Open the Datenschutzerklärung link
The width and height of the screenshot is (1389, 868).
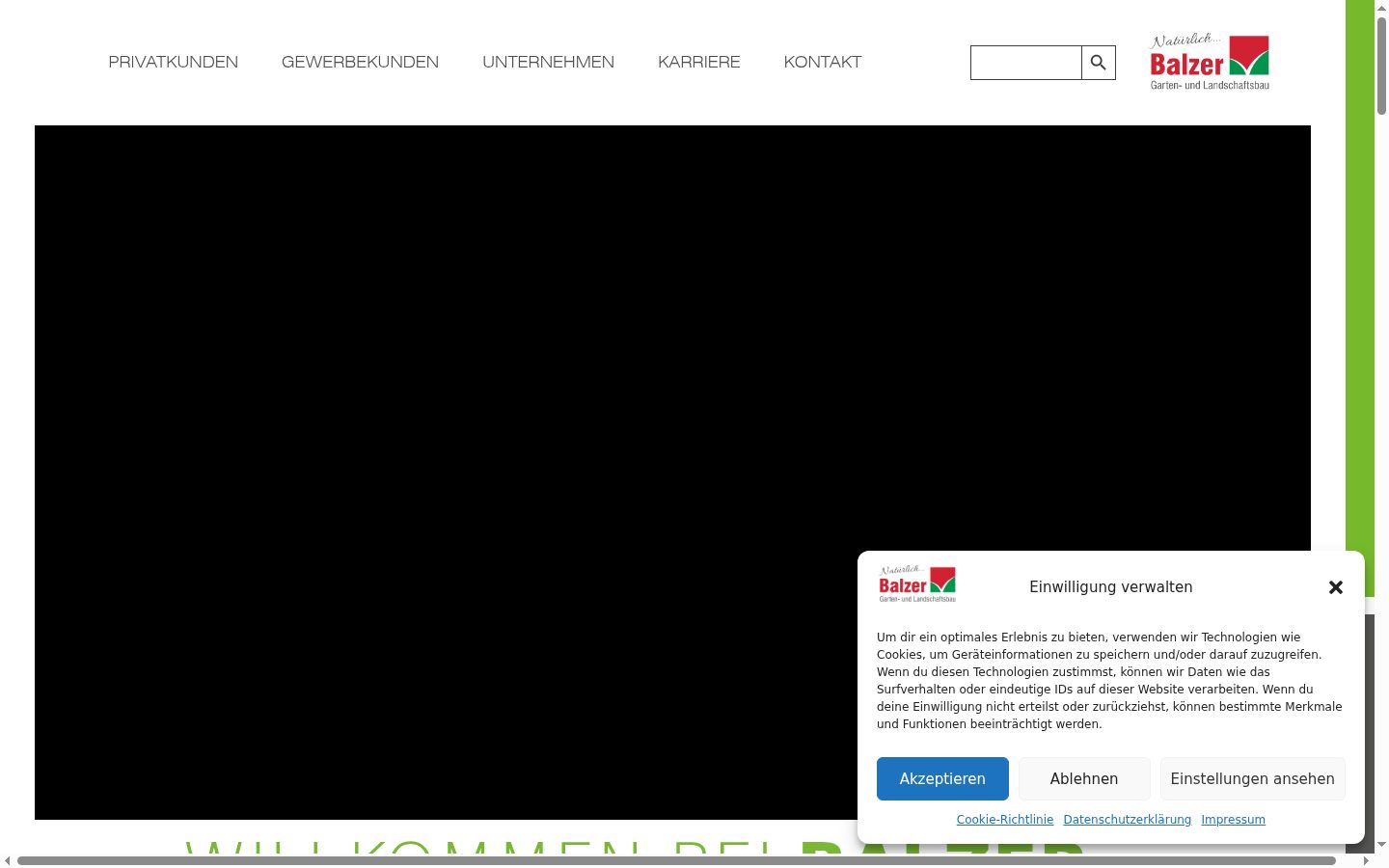(1128, 820)
